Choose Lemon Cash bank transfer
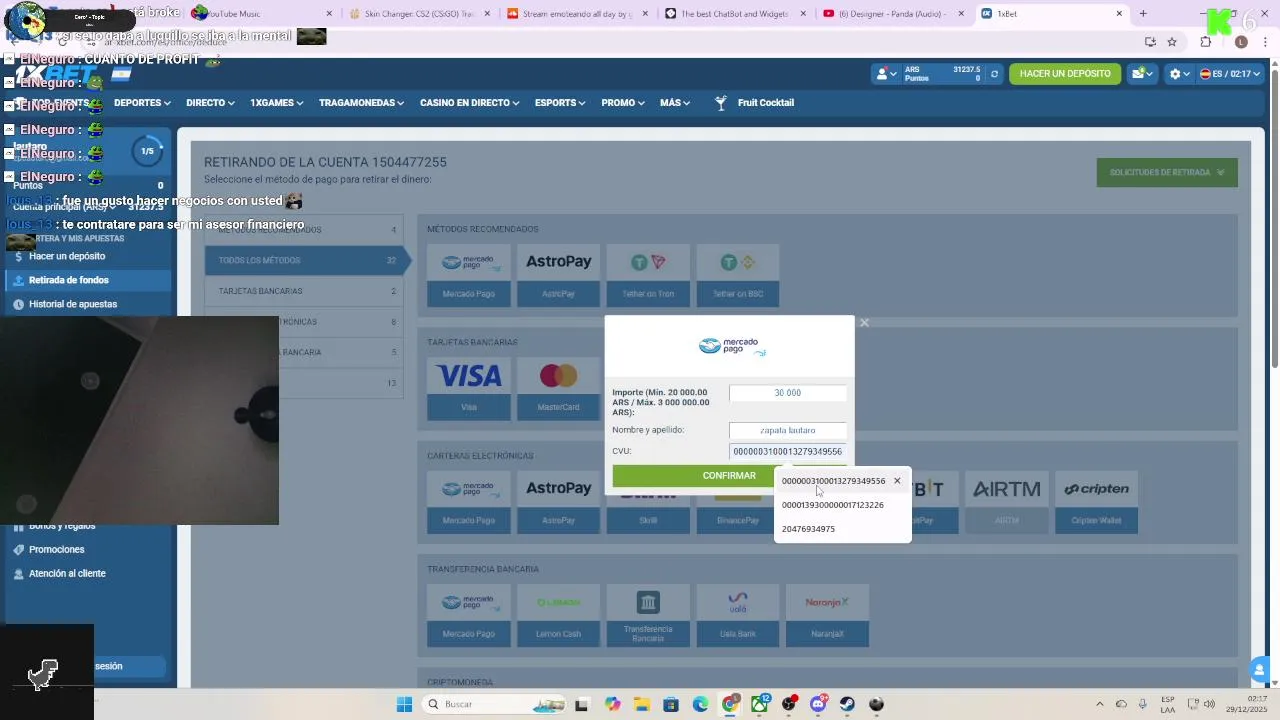Image resolution: width=1280 pixels, height=720 pixels. (x=558, y=614)
